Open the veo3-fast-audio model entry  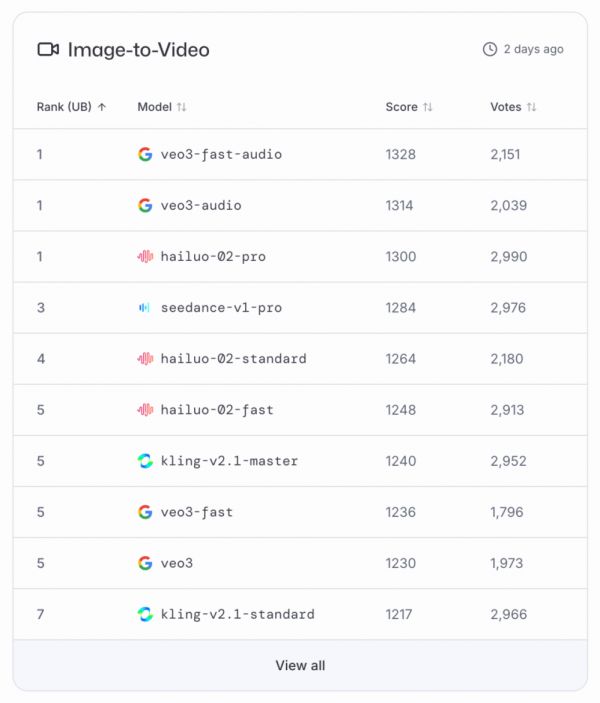pyautogui.click(x=221, y=155)
